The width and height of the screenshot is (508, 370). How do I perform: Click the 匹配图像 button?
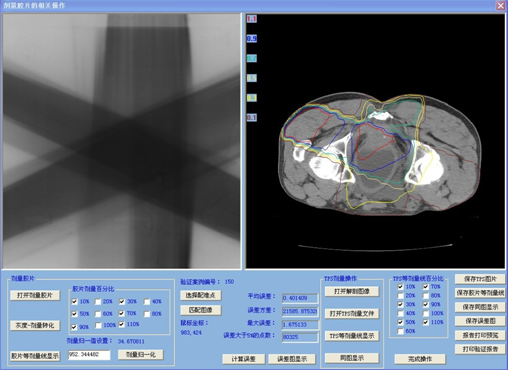[x=200, y=310]
